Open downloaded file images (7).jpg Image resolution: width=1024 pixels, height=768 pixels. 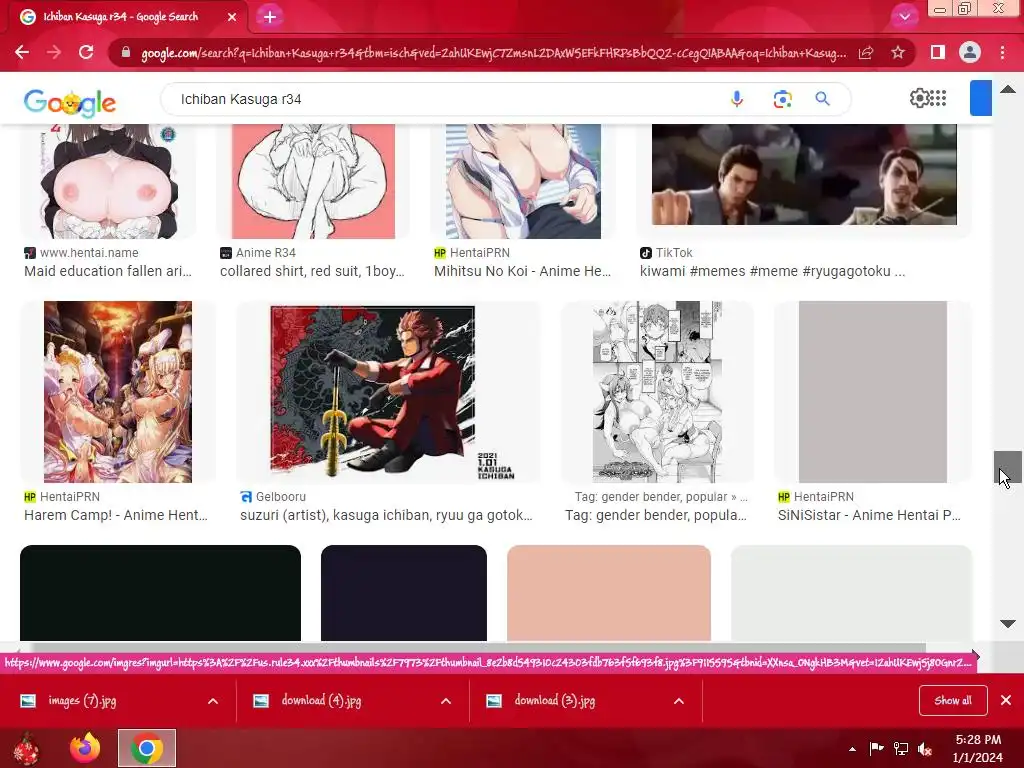82,701
